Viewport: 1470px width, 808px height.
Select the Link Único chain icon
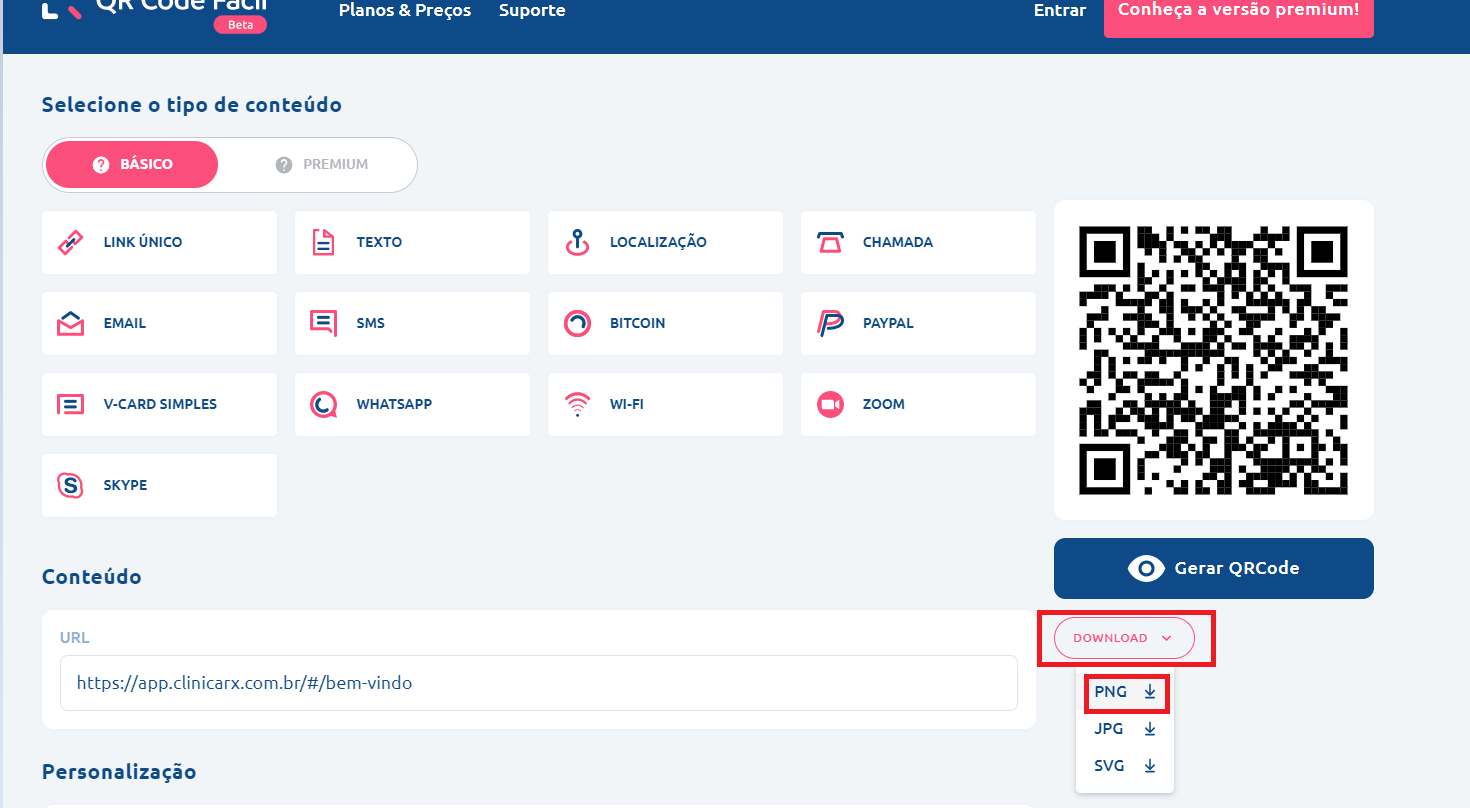(70, 242)
